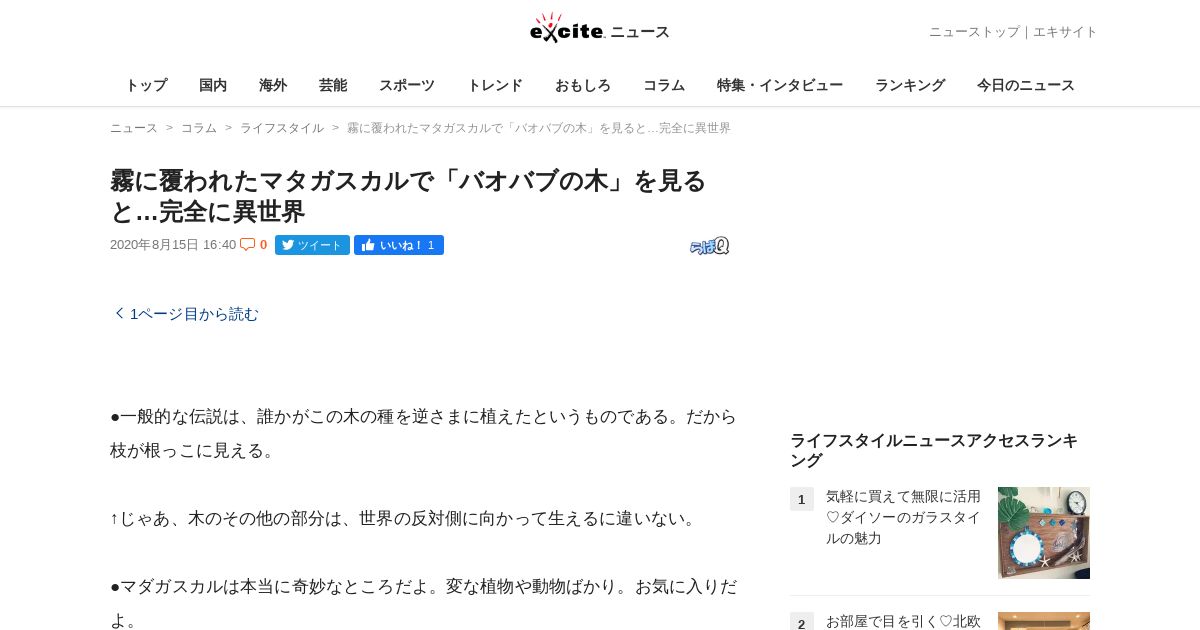This screenshot has width=1200, height=630.
Task: Click the rank number 1 badge
Action: pos(802,499)
